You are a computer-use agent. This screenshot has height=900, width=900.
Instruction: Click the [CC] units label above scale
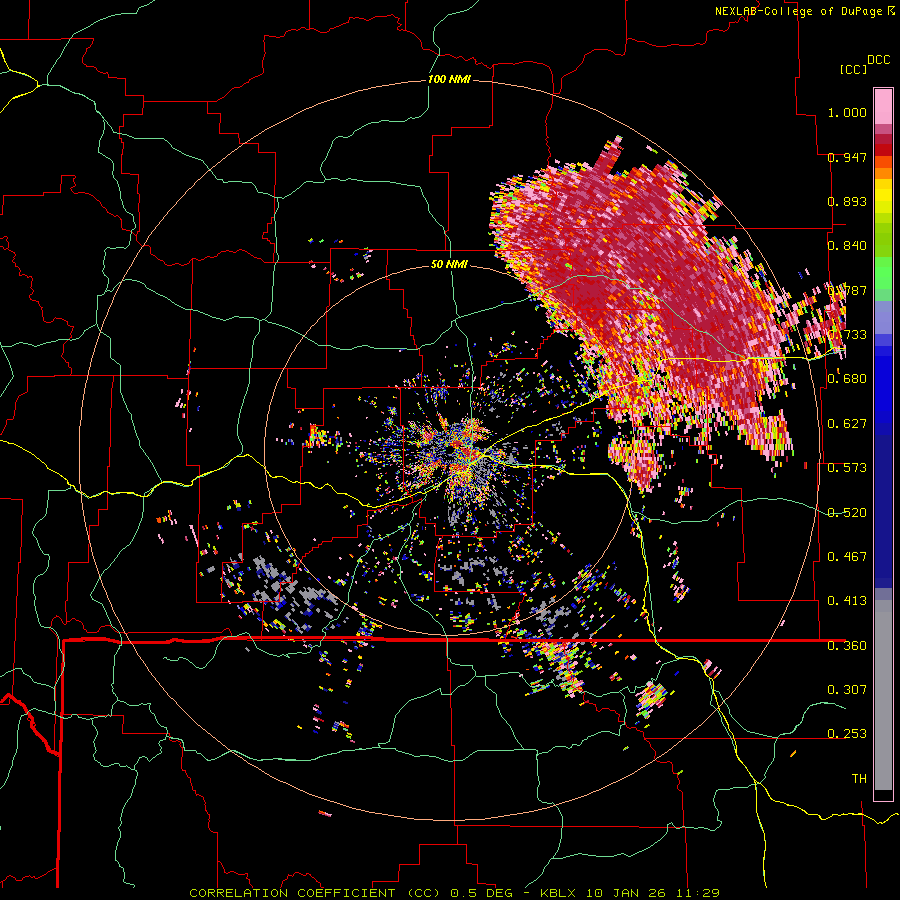click(853, 69)
